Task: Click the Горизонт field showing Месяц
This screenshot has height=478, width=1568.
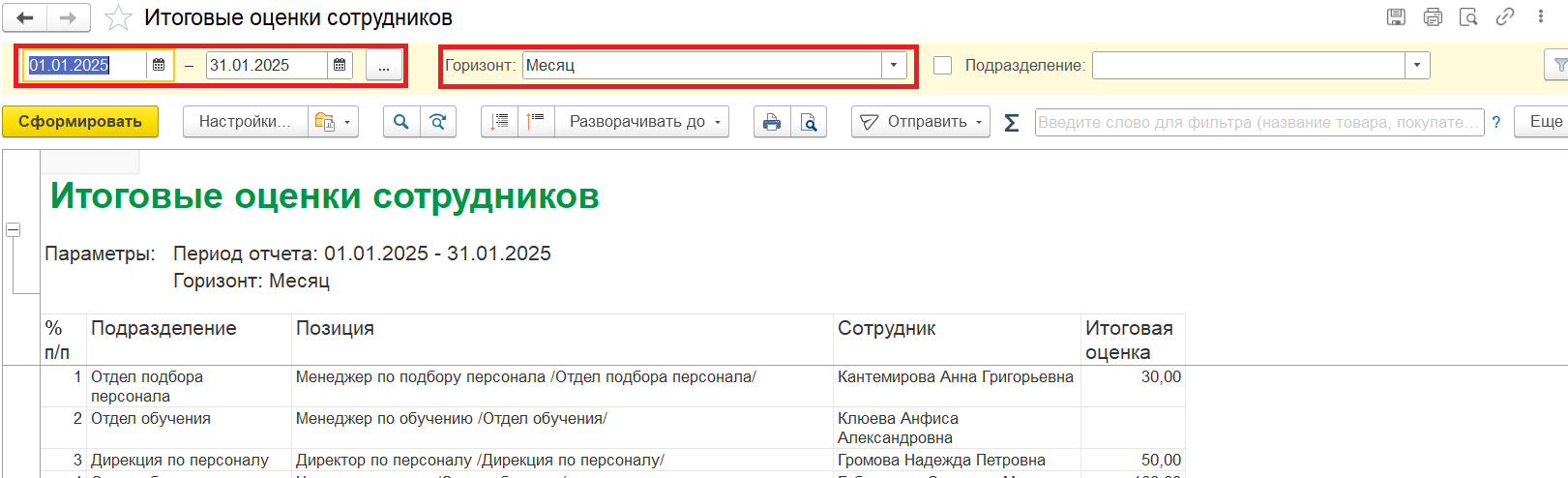Action: point(701,65)
